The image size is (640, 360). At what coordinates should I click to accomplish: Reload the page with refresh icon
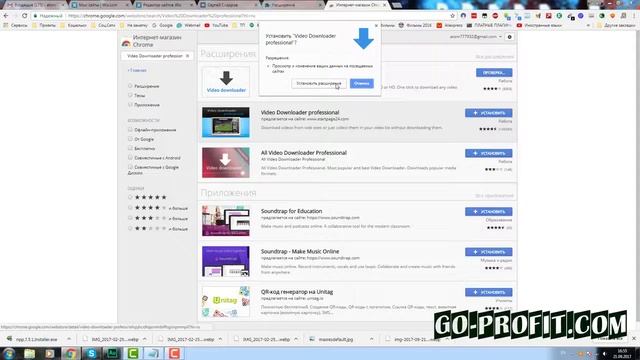24,16
